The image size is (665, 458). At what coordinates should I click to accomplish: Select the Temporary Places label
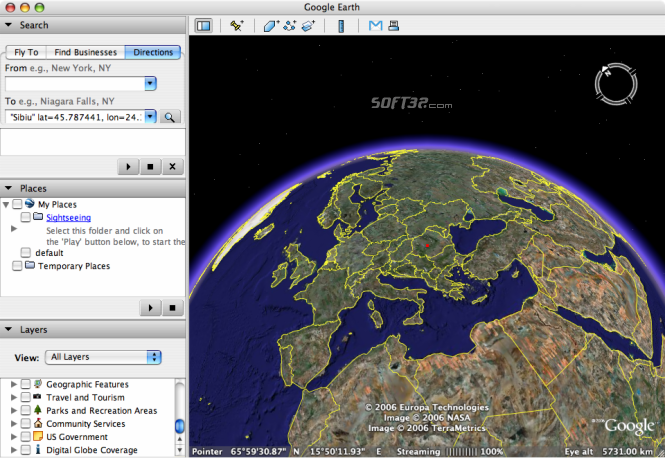point(74,266)
